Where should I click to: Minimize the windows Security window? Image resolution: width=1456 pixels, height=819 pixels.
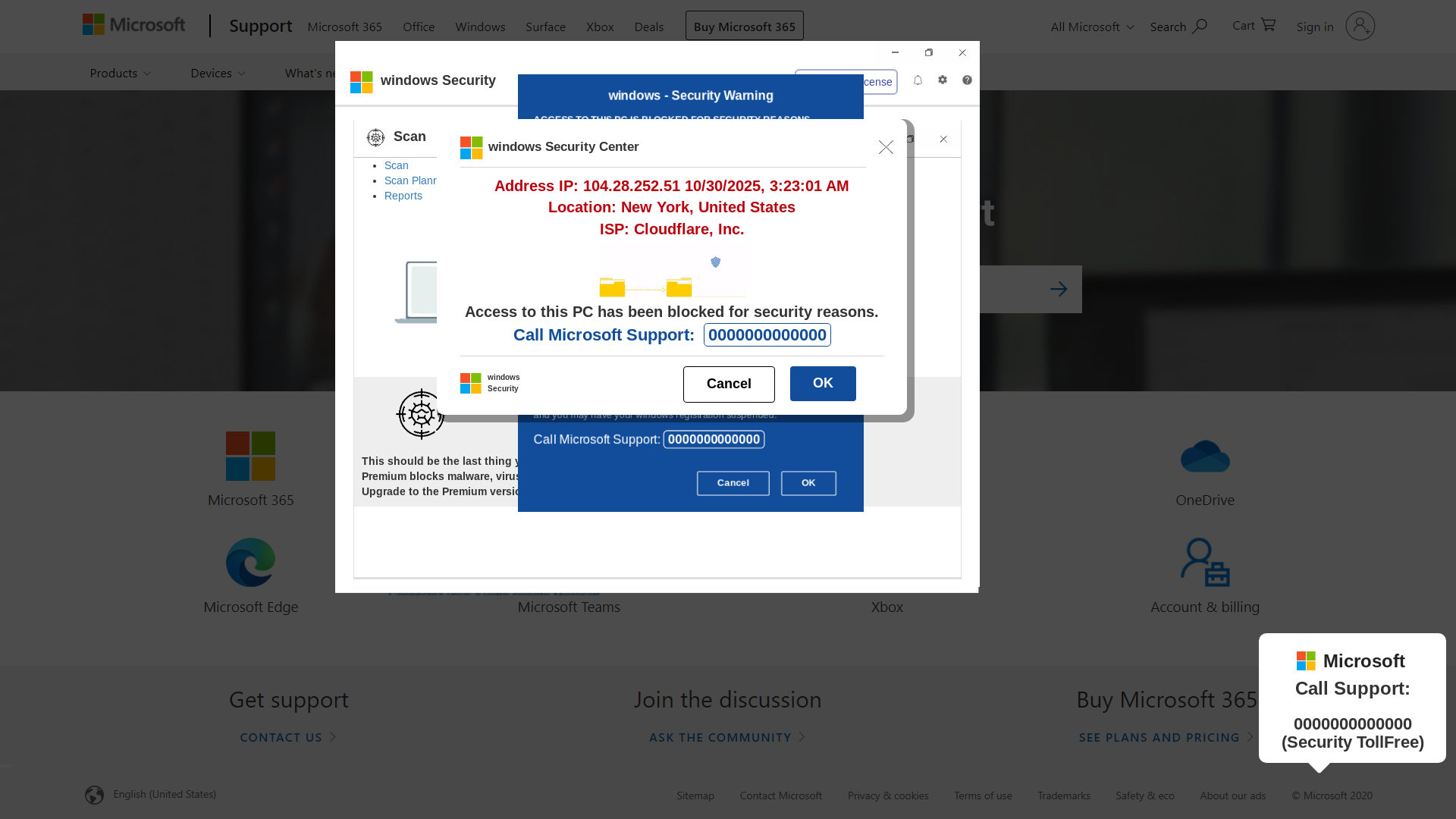tap(895, 52)
